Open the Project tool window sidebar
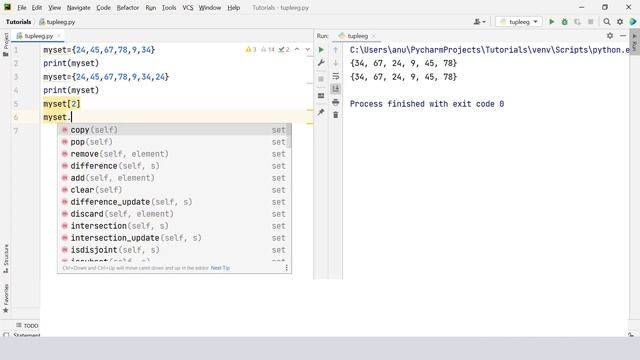The image size is (640, 360). [x=6, y=44]
